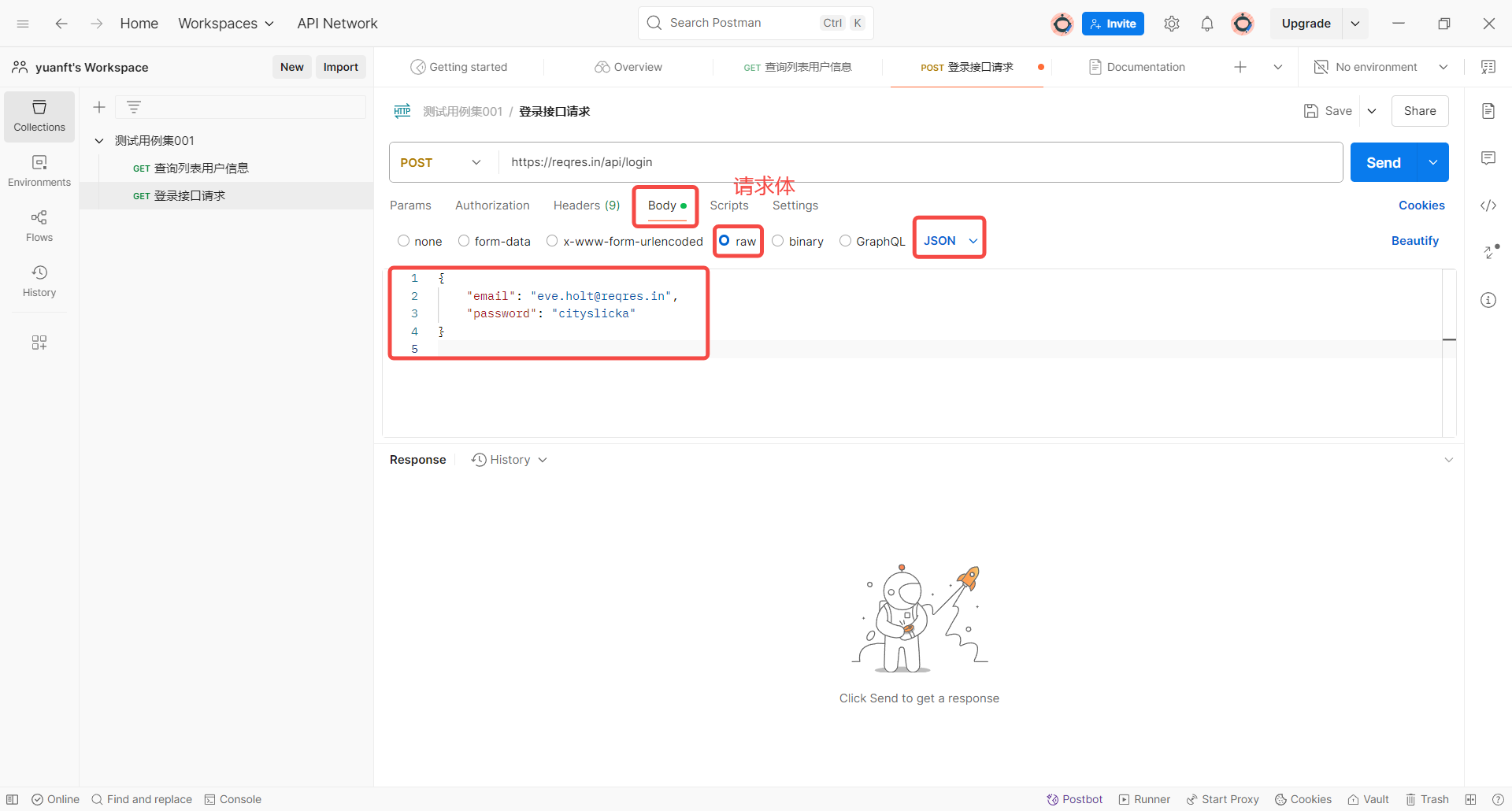Open documentation icon in right sidebar
This screenshot has height=811, width=1512.
tap(1488, 111)
